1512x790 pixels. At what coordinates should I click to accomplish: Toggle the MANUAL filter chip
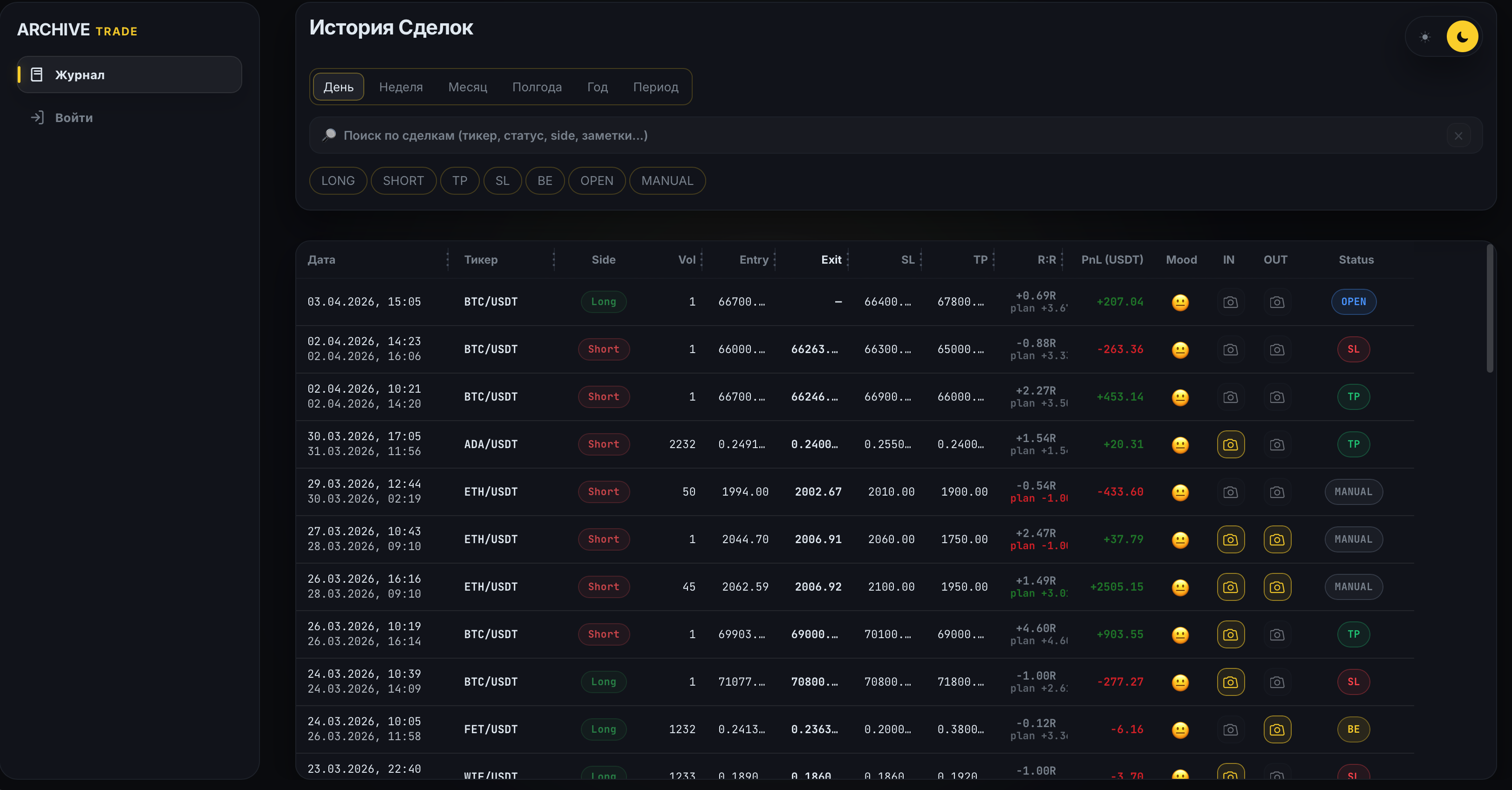[x=667, y=181]
